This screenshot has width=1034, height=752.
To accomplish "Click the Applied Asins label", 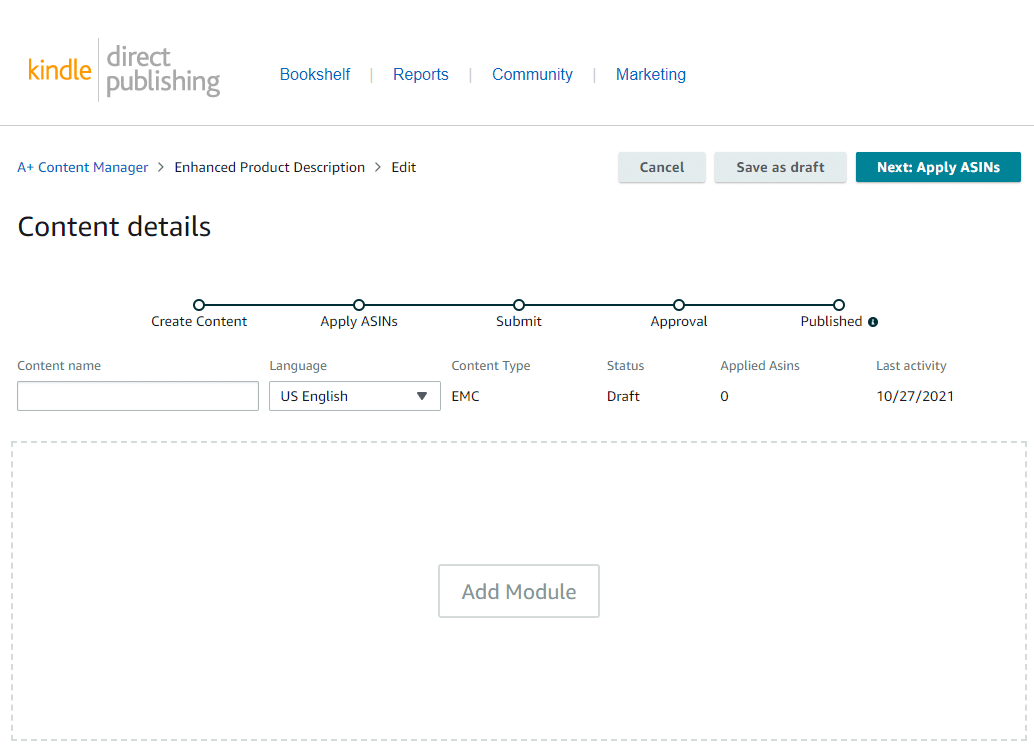I will point(760,366).
